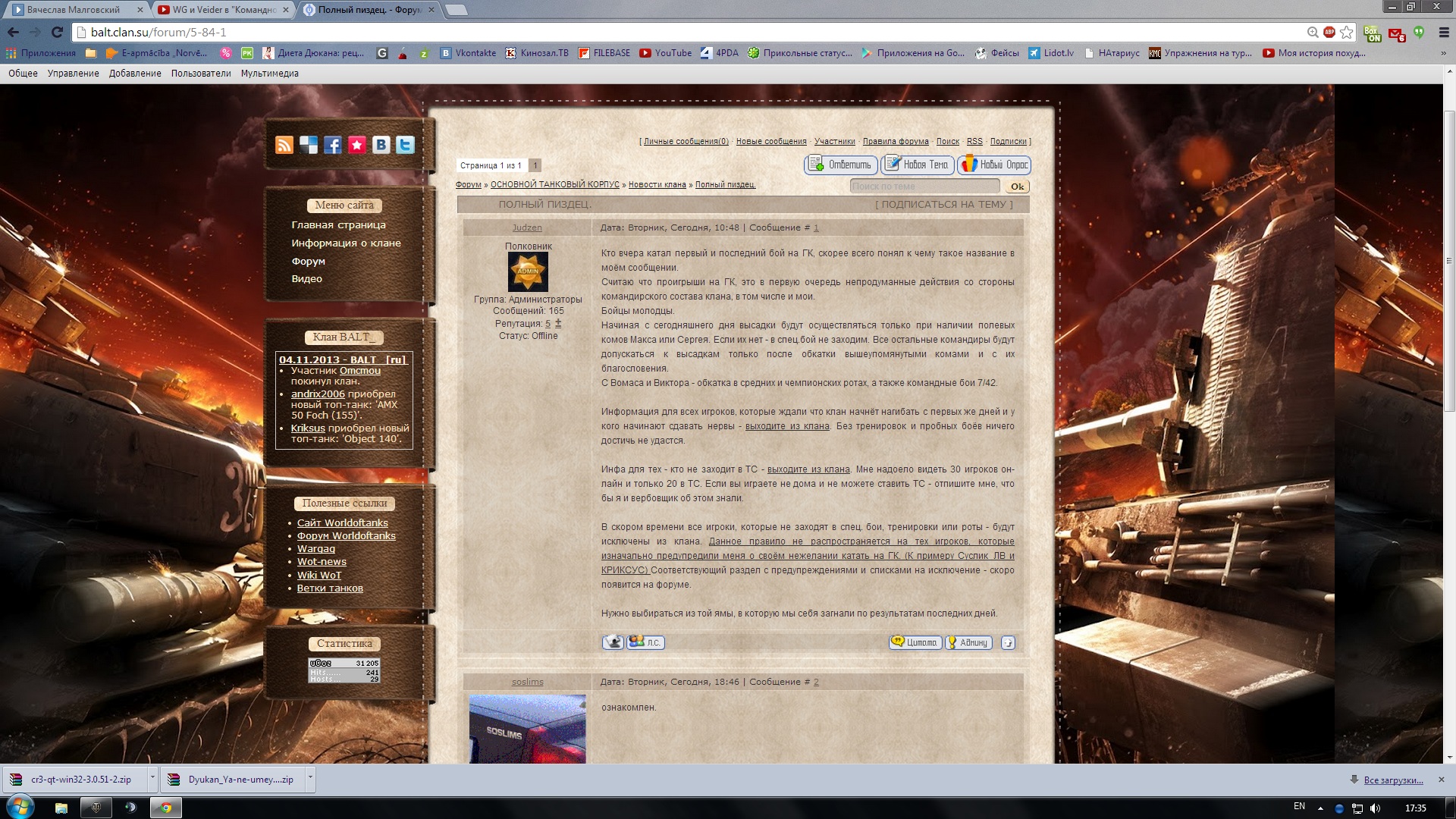1456x819 pixels.
Task: Open the YouTube bookmark
Action: [x=666, y=53]
